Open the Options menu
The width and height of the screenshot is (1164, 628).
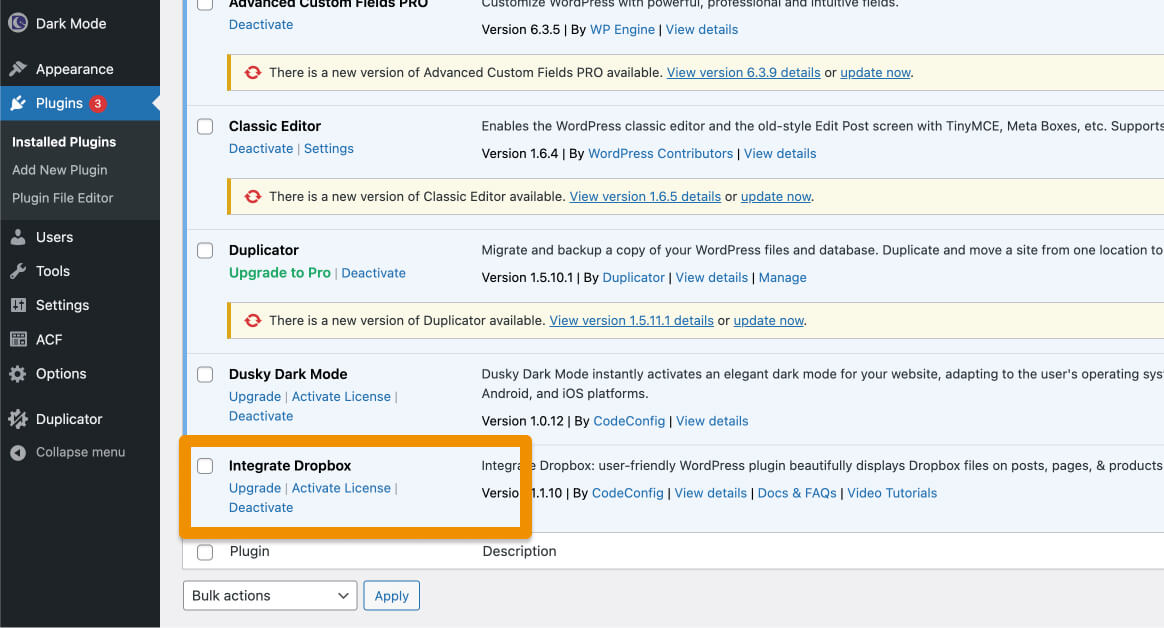click(x=79, y=373)
